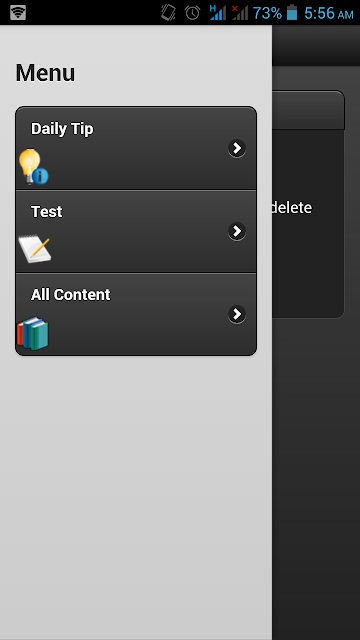The image size is (360, 640).
Task: Tap the no-signal icon with red X
Action: [240, 13]
